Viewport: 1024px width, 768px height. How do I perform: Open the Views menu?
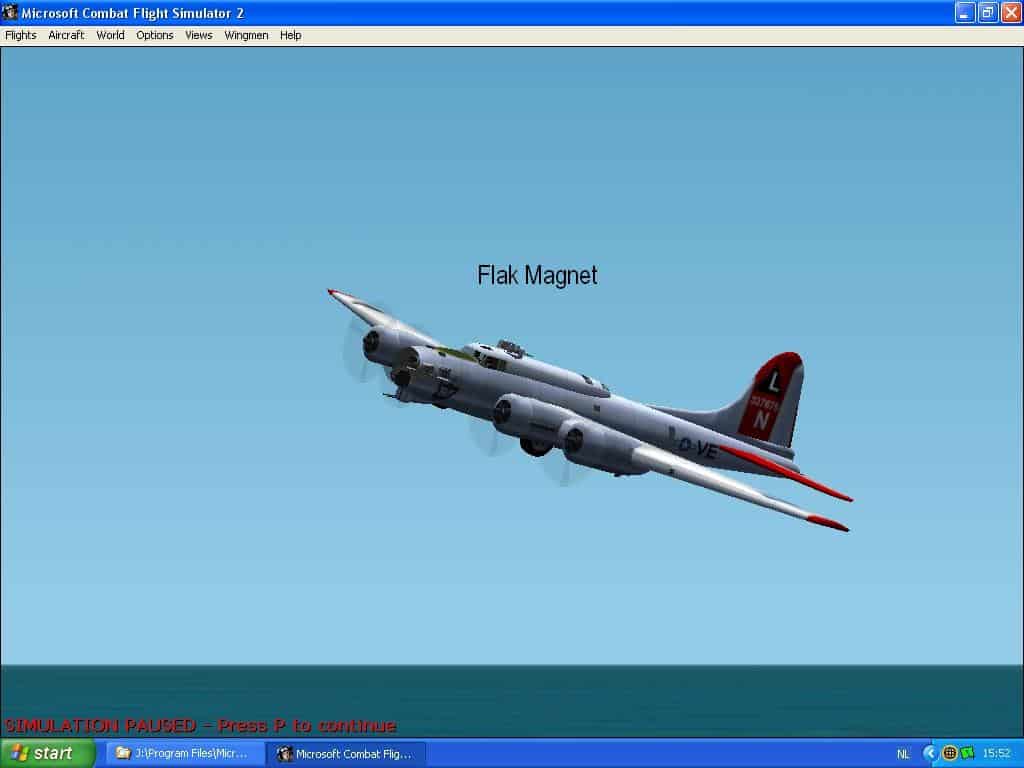199,35
